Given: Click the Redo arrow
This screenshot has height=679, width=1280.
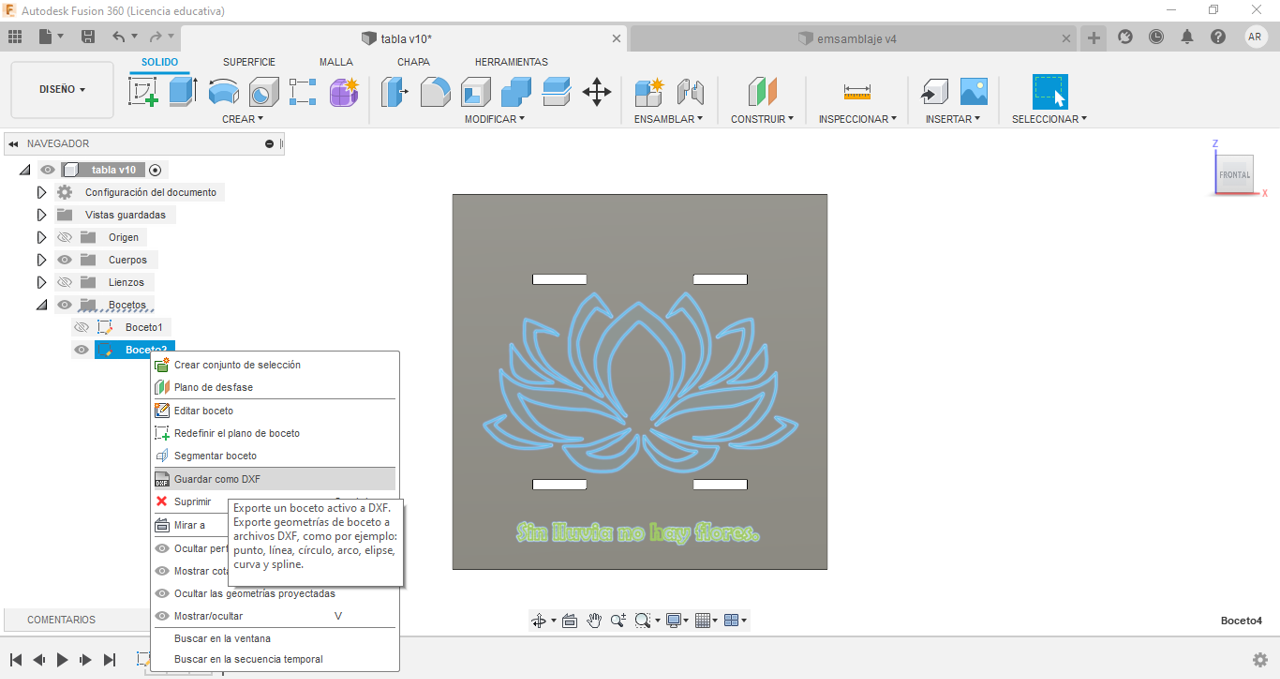Looking at the screenshot, I should [x=155, y=37].
